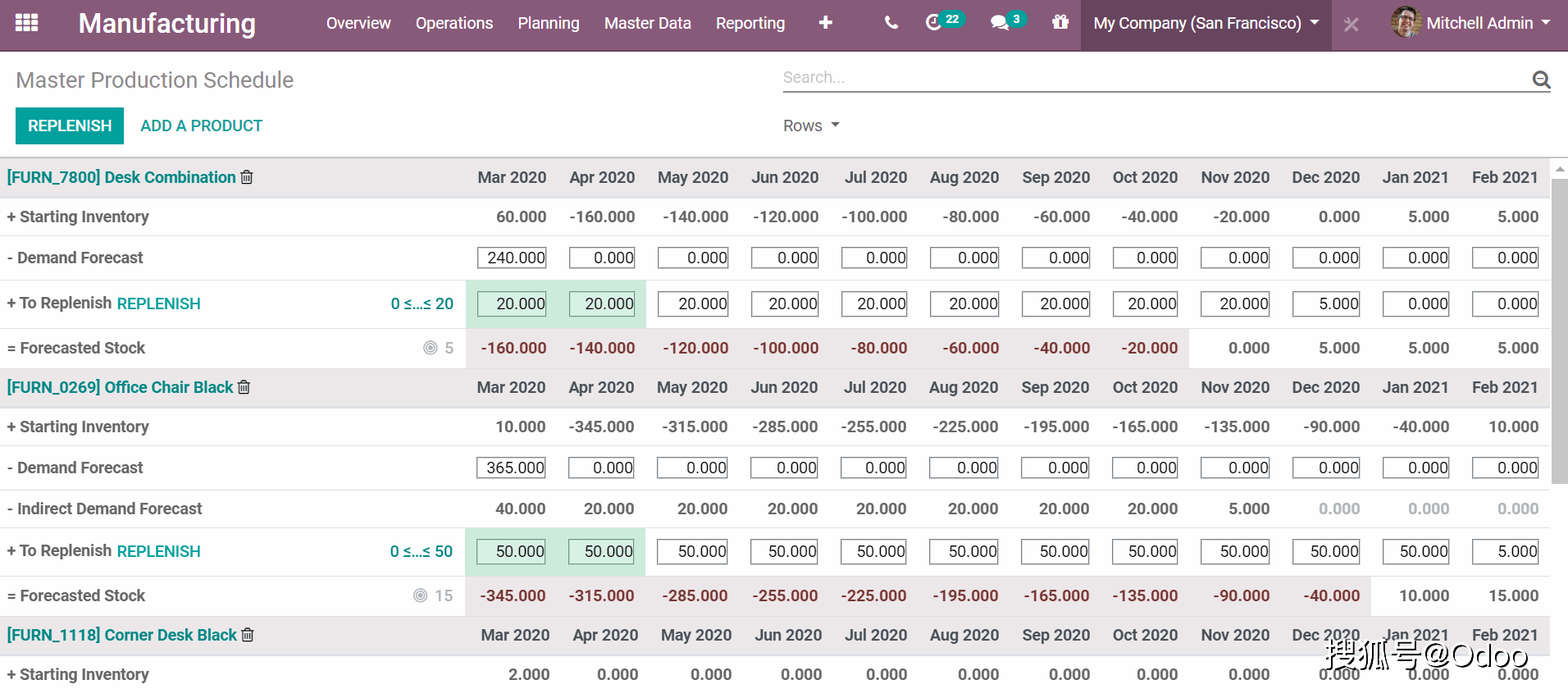This screenshot has width=1568, height=689.
Task: Edit Desk Combination Feb 2021 demand forecast field
Action: click(1506, 258)
